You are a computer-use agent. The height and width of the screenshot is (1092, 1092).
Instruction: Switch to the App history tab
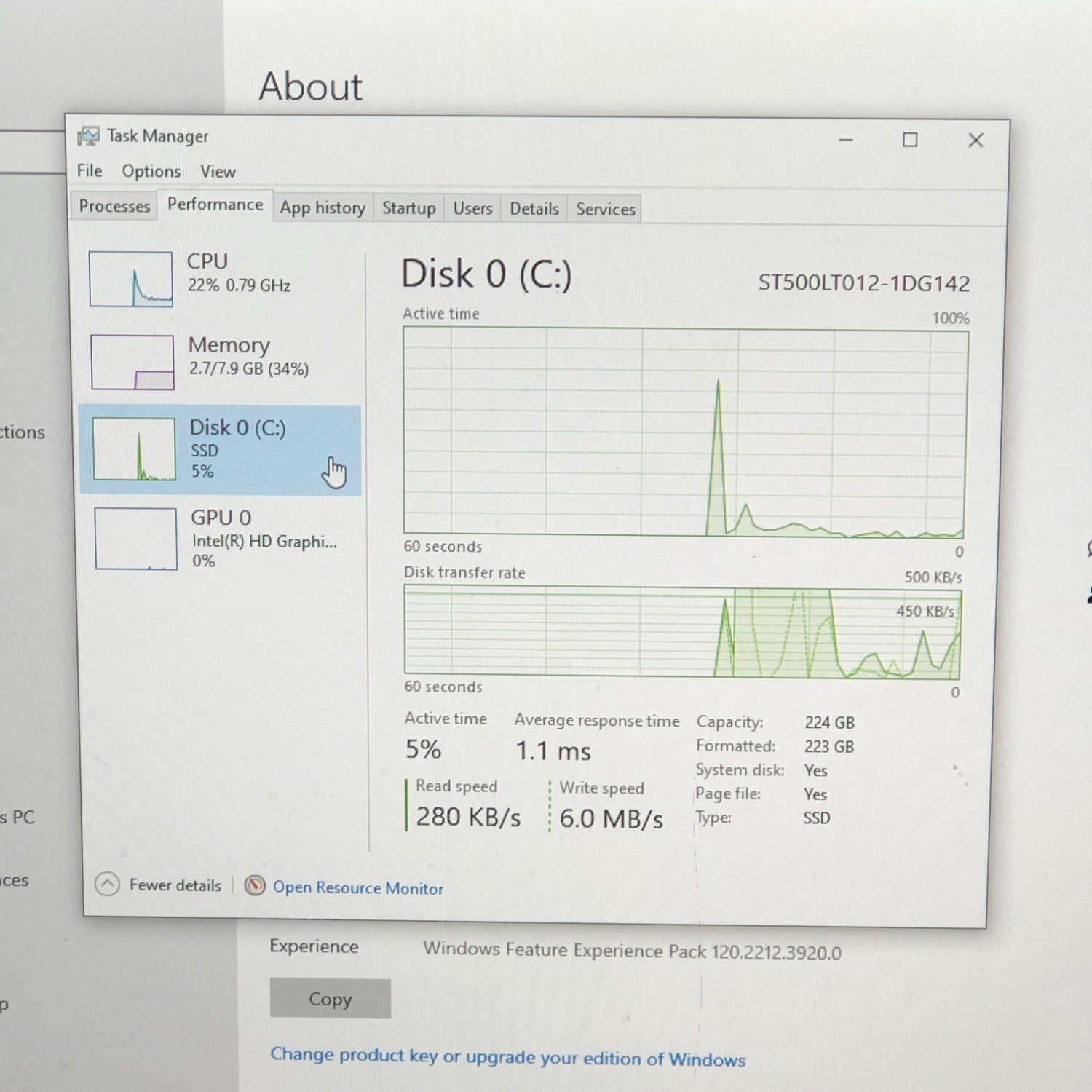323,208
